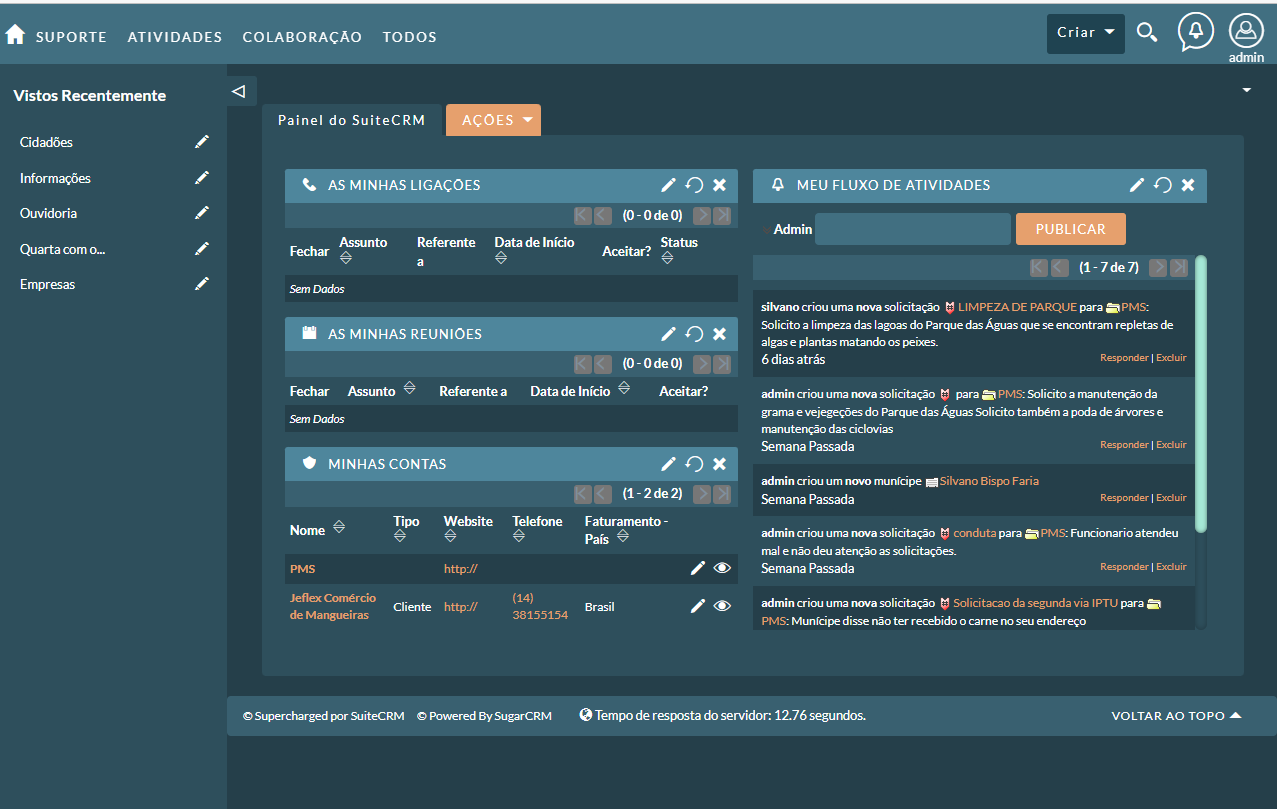This screenshot has width=1277, height=809.
Task: Refresh the Minhas Contas dashlet
Action: click(x=694, y=464)
